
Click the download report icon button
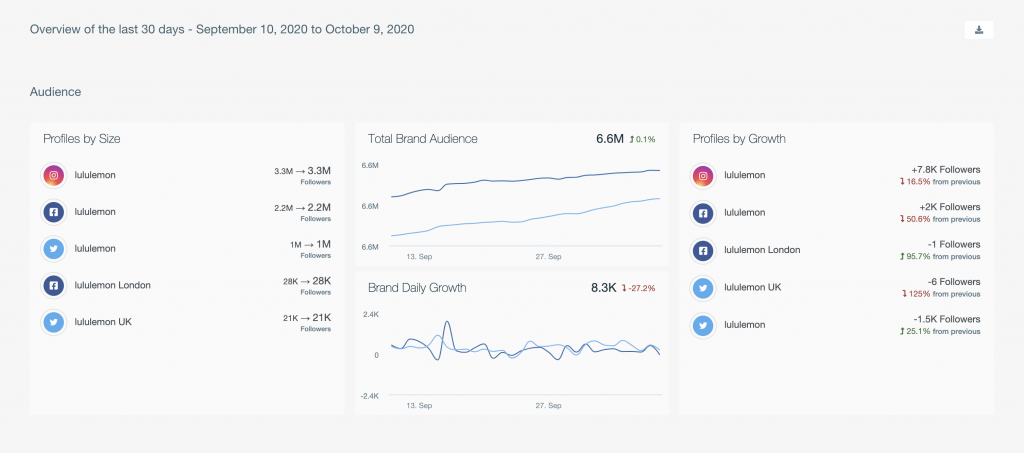point(978,30)
